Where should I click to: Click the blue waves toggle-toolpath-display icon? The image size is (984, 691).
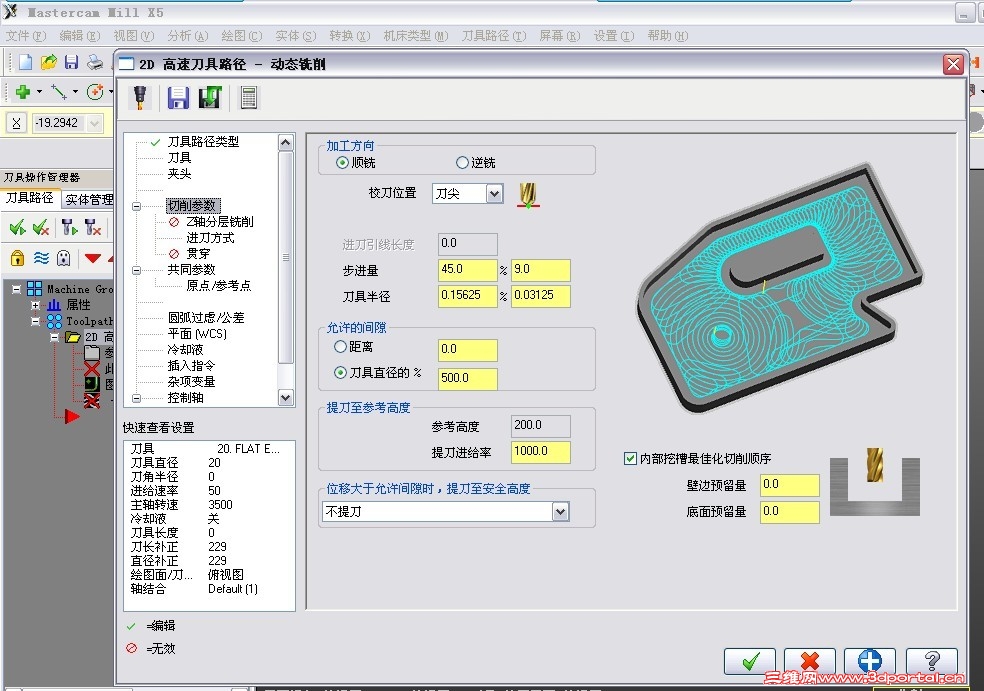(x=41, y=258)
